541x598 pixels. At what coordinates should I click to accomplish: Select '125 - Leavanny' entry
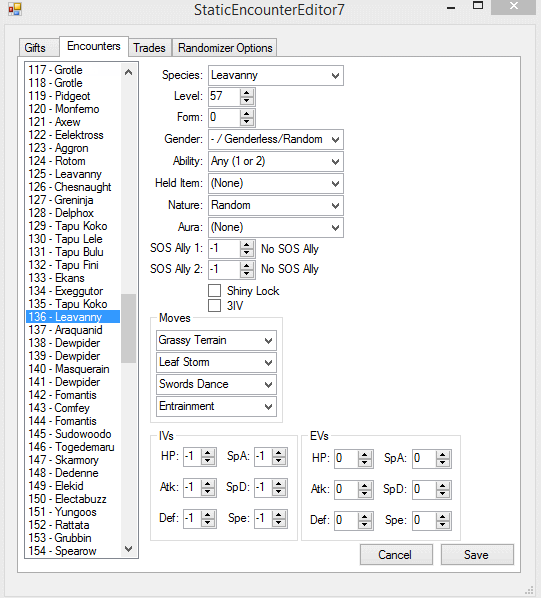pyautogui.click(x=73, y=174)
